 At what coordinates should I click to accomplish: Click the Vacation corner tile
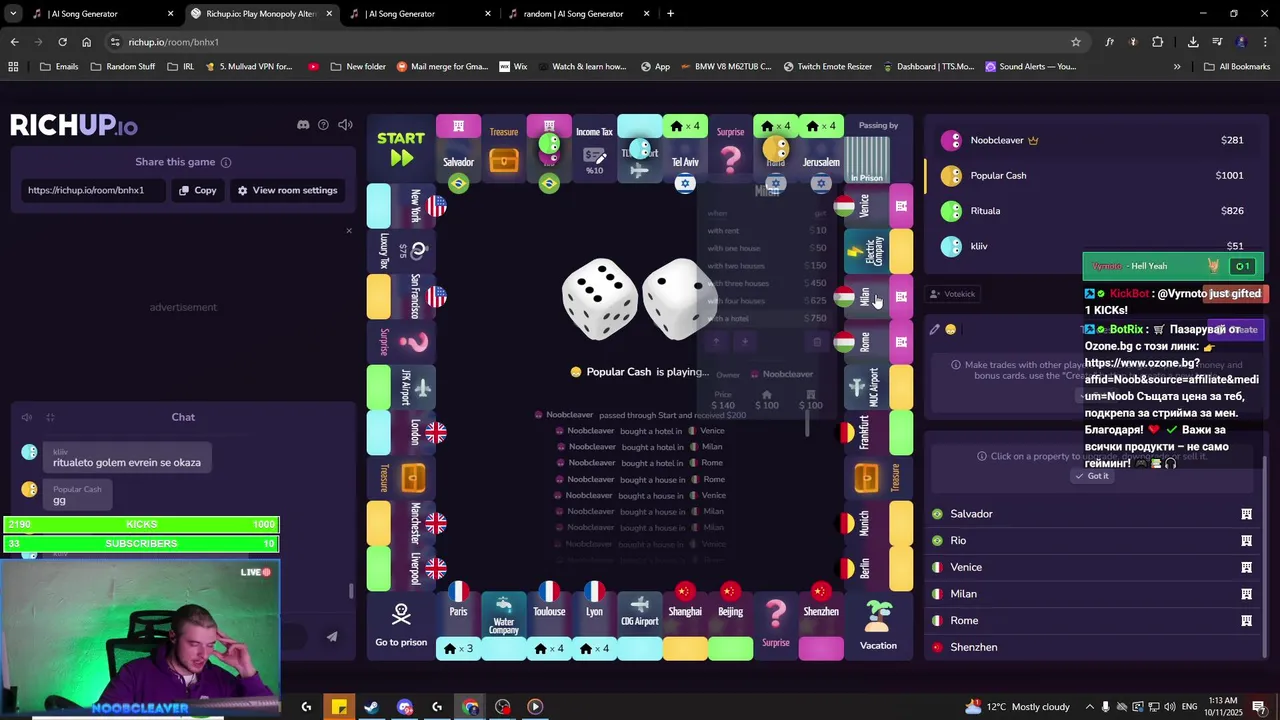point(878,626)
